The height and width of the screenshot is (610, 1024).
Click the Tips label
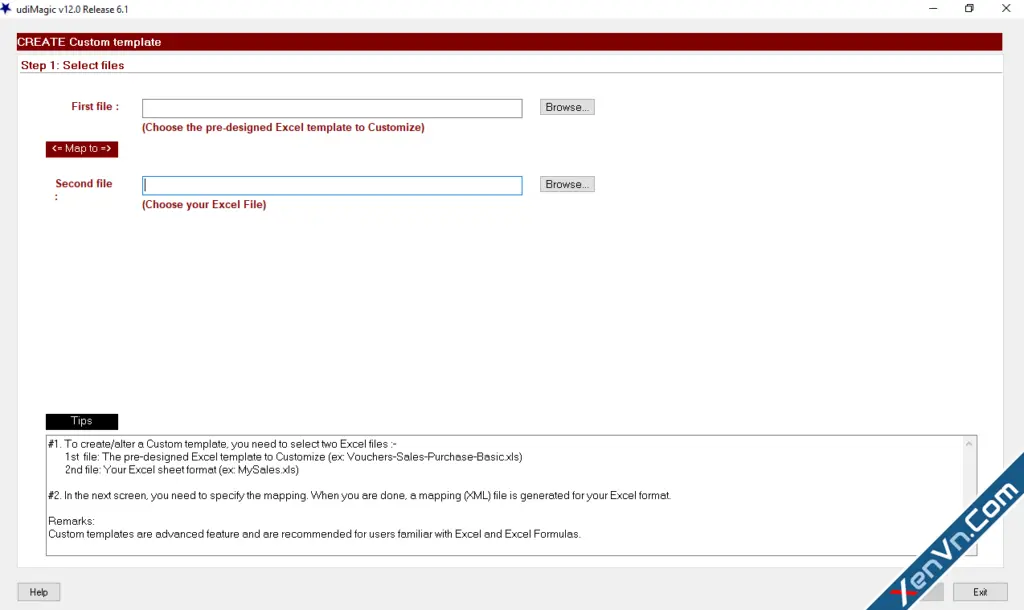(x=82, y=421)
